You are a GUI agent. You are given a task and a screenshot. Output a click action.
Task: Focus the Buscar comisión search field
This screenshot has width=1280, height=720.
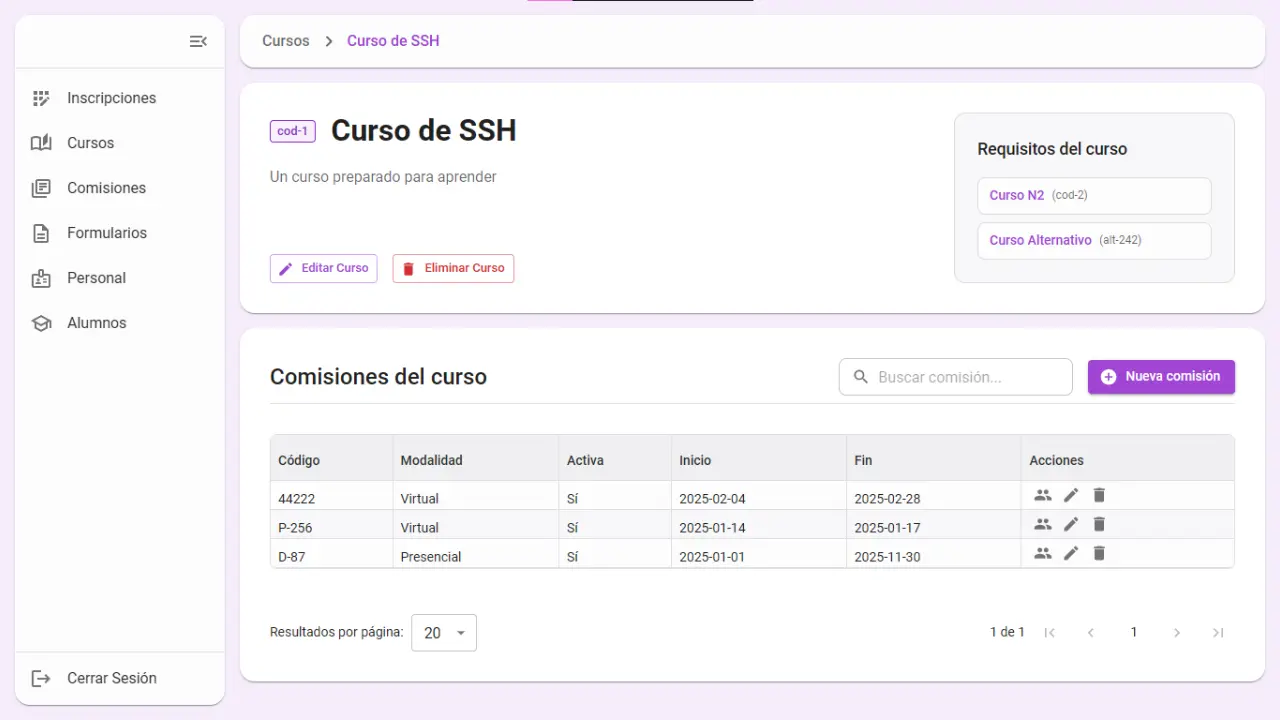click(x=955, y=377)
